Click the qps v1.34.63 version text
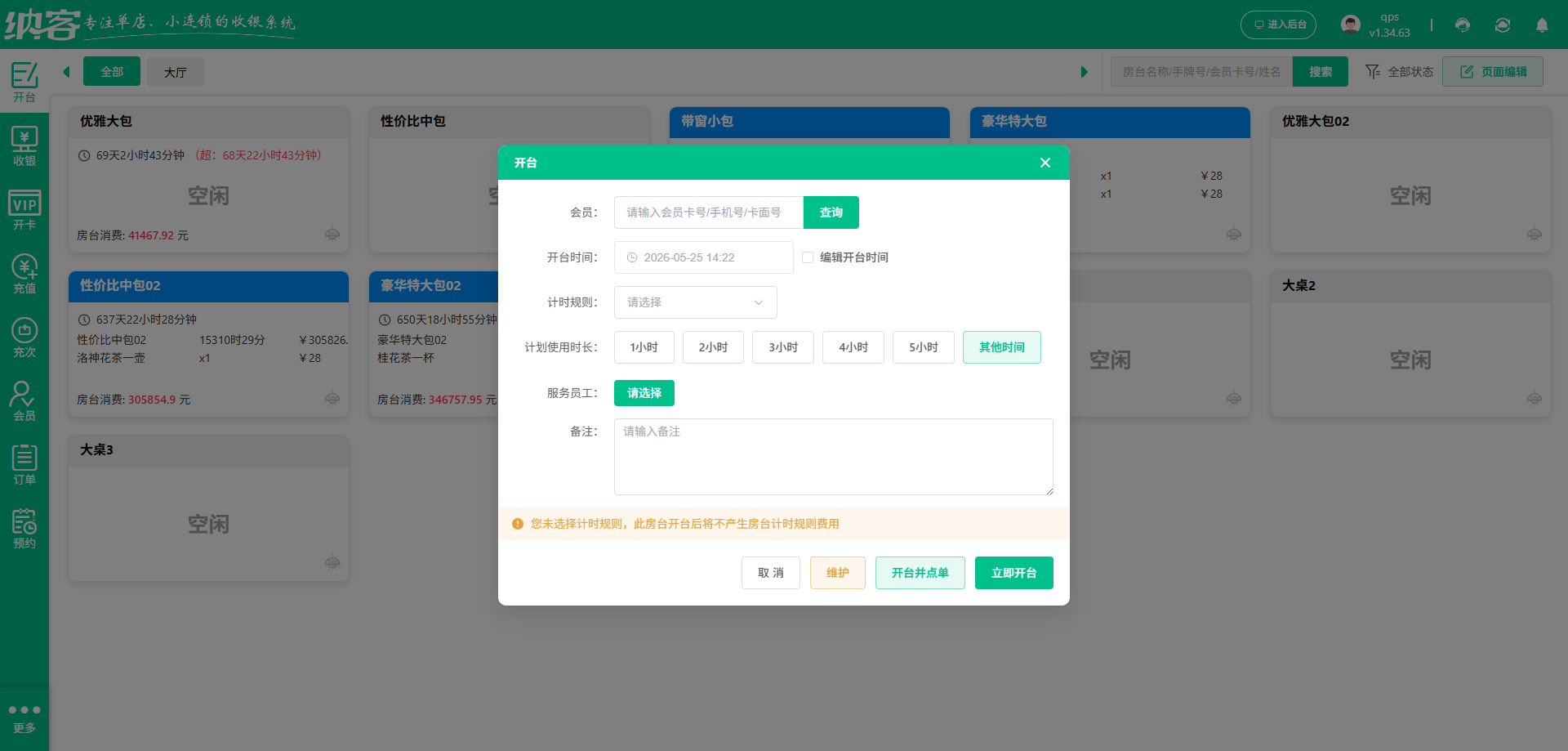The width and height of the screenshot is (1568, 751). click(x=1390, y=25)
